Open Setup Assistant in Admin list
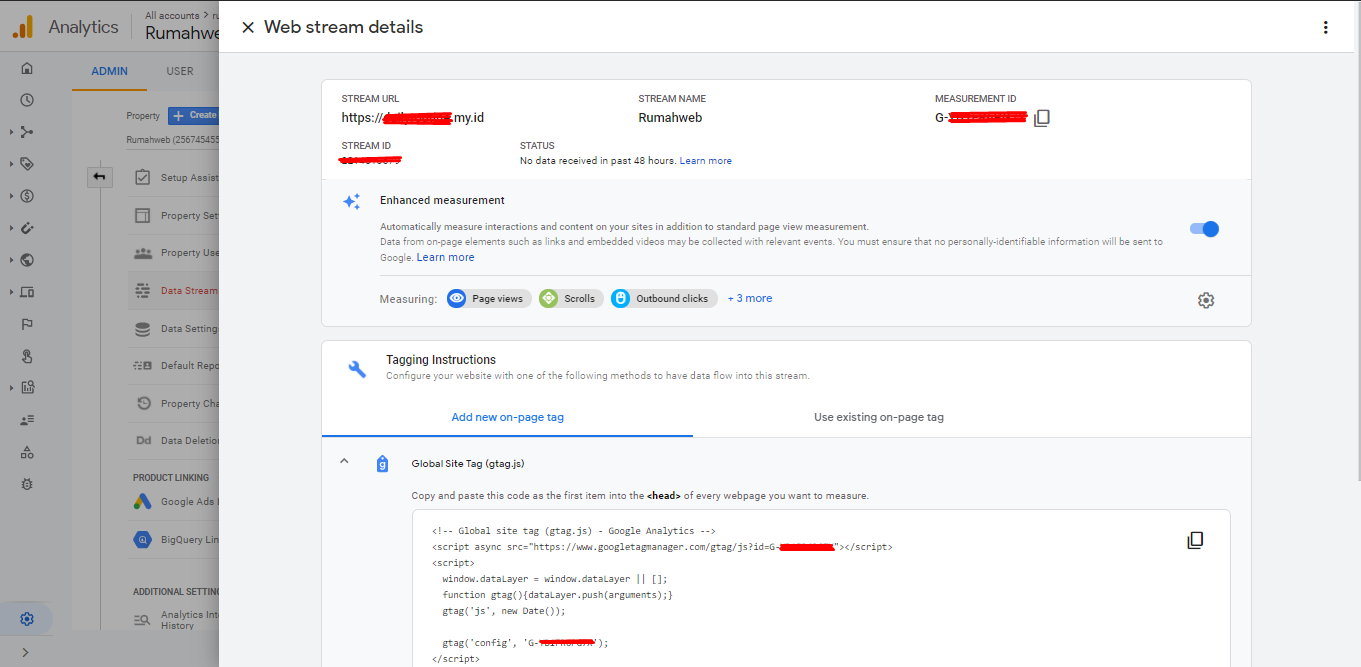This screenshot has width=1361, height=667. [x=176, y=178]
